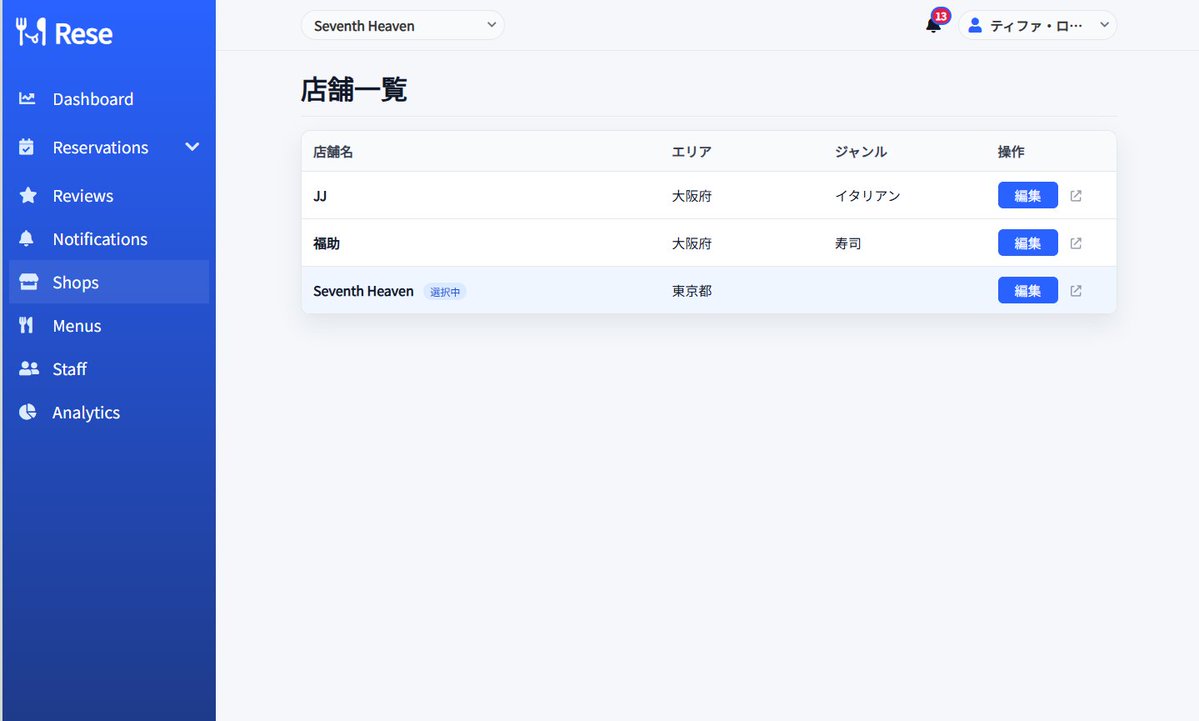Click the user avatar icon in header

(975, 26)
